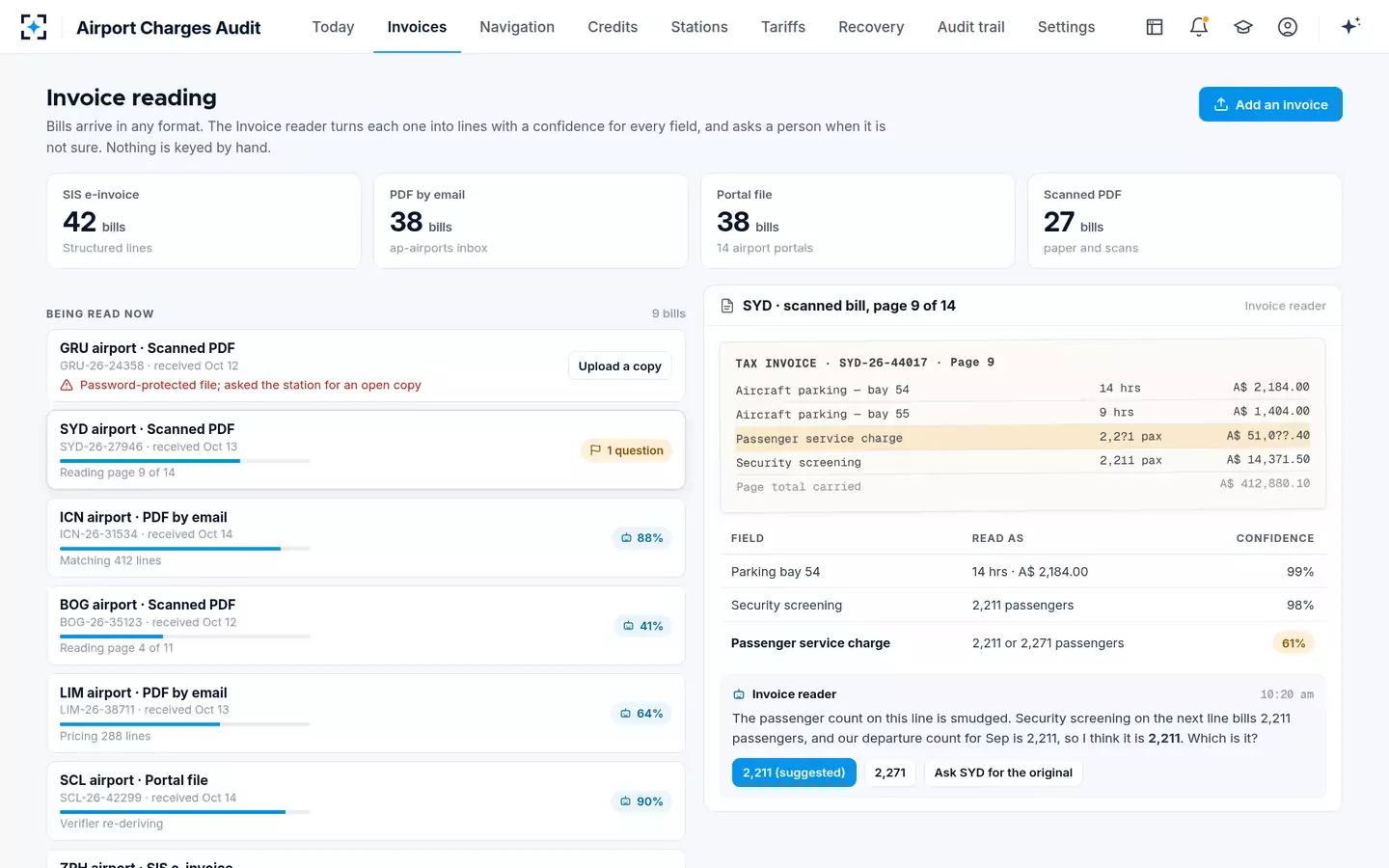Select the Scanned PDF 27 bills card
1389x868 pixels.
coord(1185,221)
